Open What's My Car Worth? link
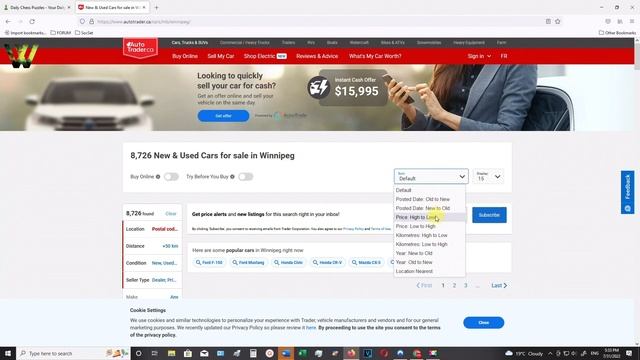This screenshot has width=640, height=360. pos(375,56)
